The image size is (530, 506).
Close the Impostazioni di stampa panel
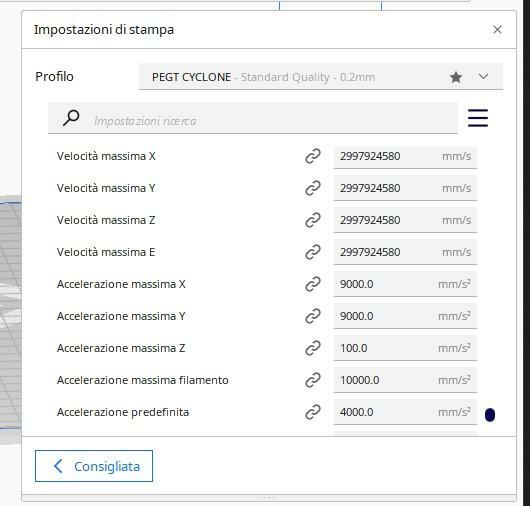pos(497,30)
